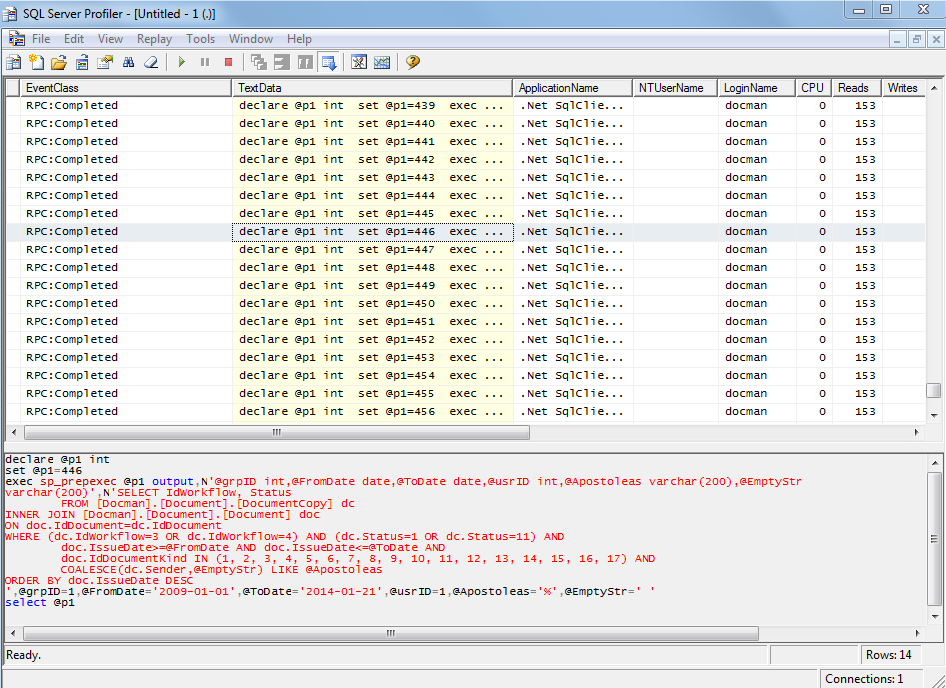
Task: Stop the selected trace with red square
Action: point(228,62)
